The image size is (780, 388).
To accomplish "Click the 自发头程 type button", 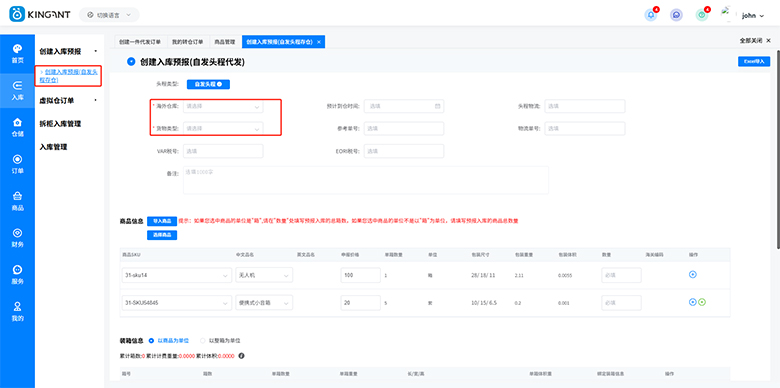I will [x=208, y=84].
